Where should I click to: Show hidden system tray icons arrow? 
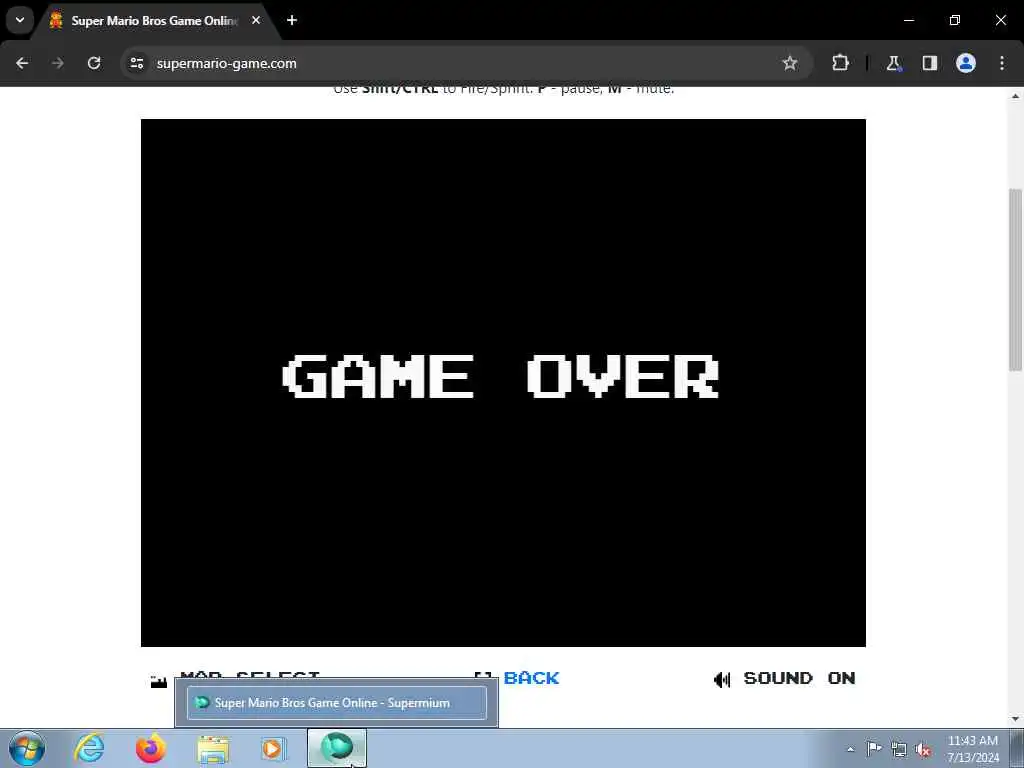click(x=850, y=749)
